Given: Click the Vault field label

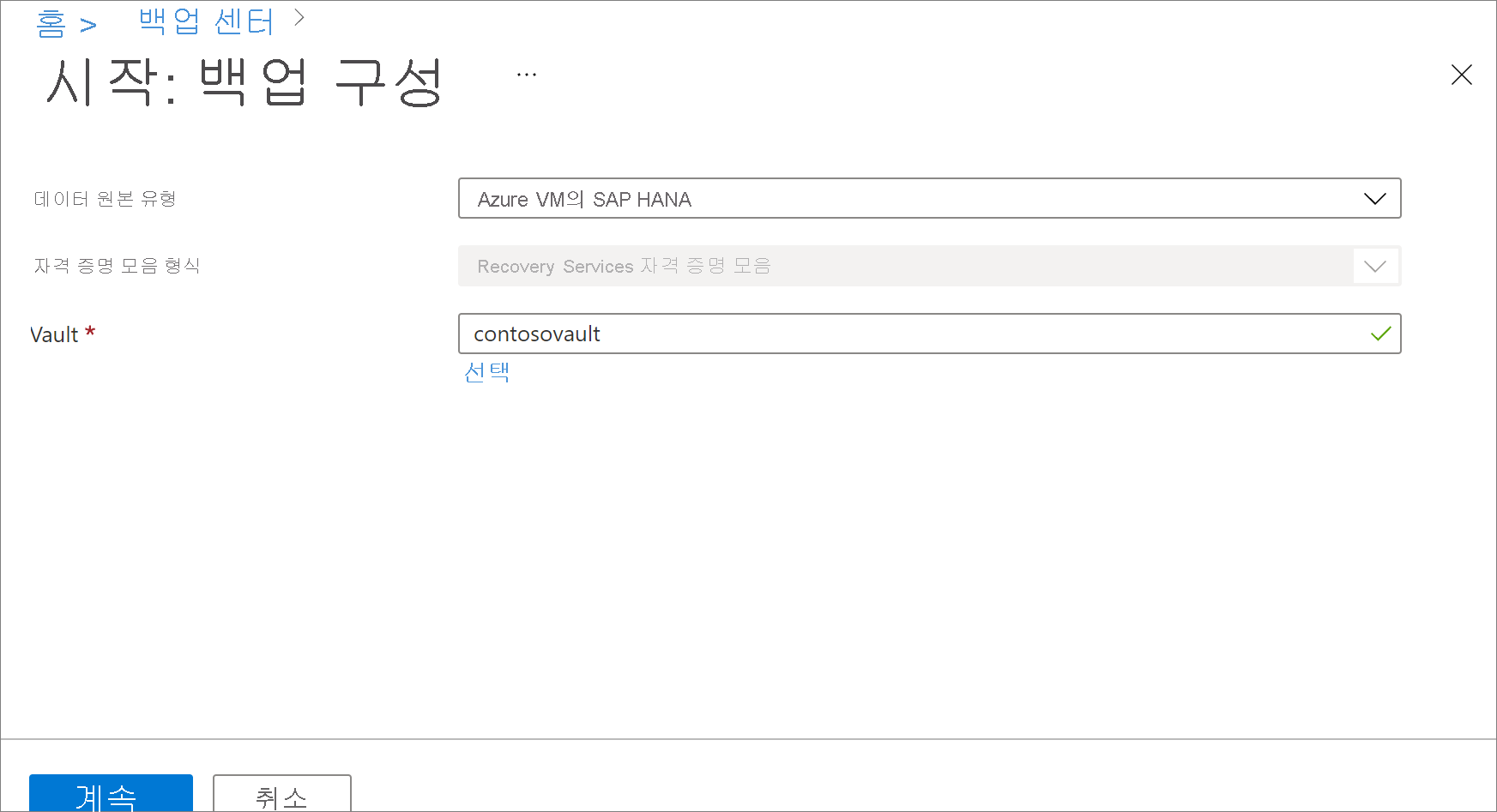Looking at the screenshot, I should coord(53,334).
